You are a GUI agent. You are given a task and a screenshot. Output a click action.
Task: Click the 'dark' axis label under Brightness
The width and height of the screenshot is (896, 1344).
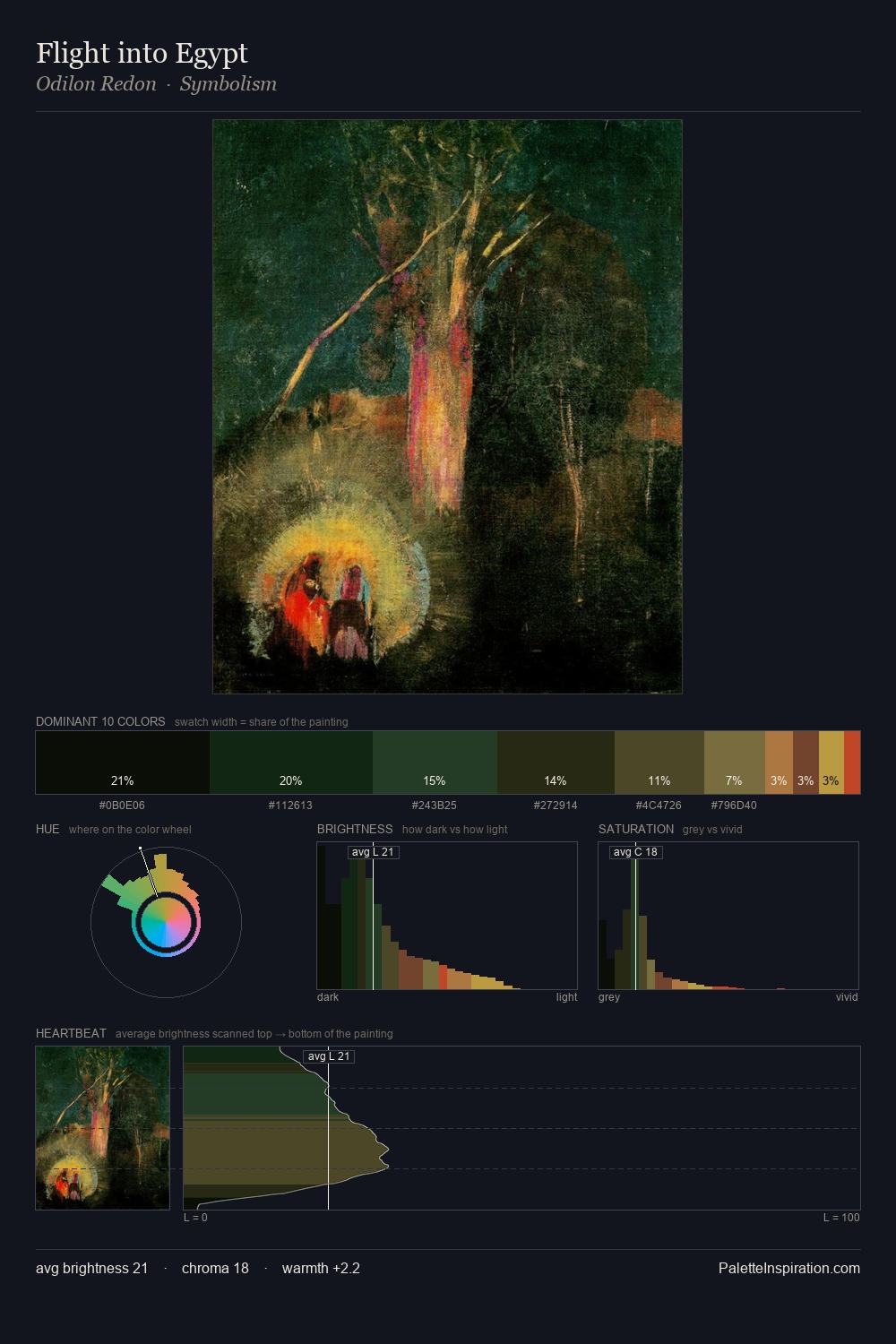click(328, 997)
